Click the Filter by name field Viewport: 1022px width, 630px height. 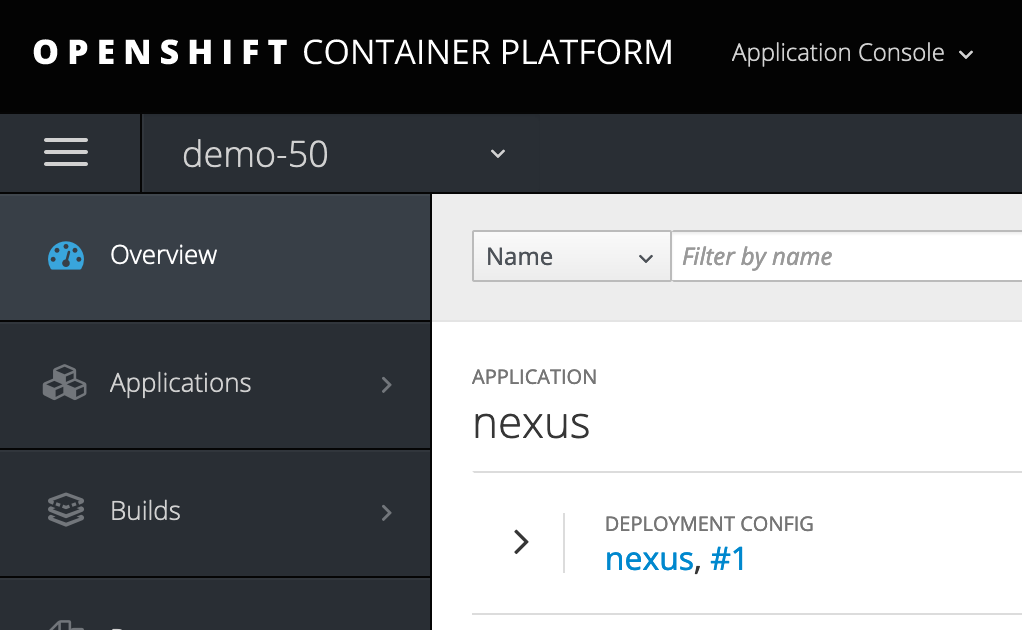[847, 256]
